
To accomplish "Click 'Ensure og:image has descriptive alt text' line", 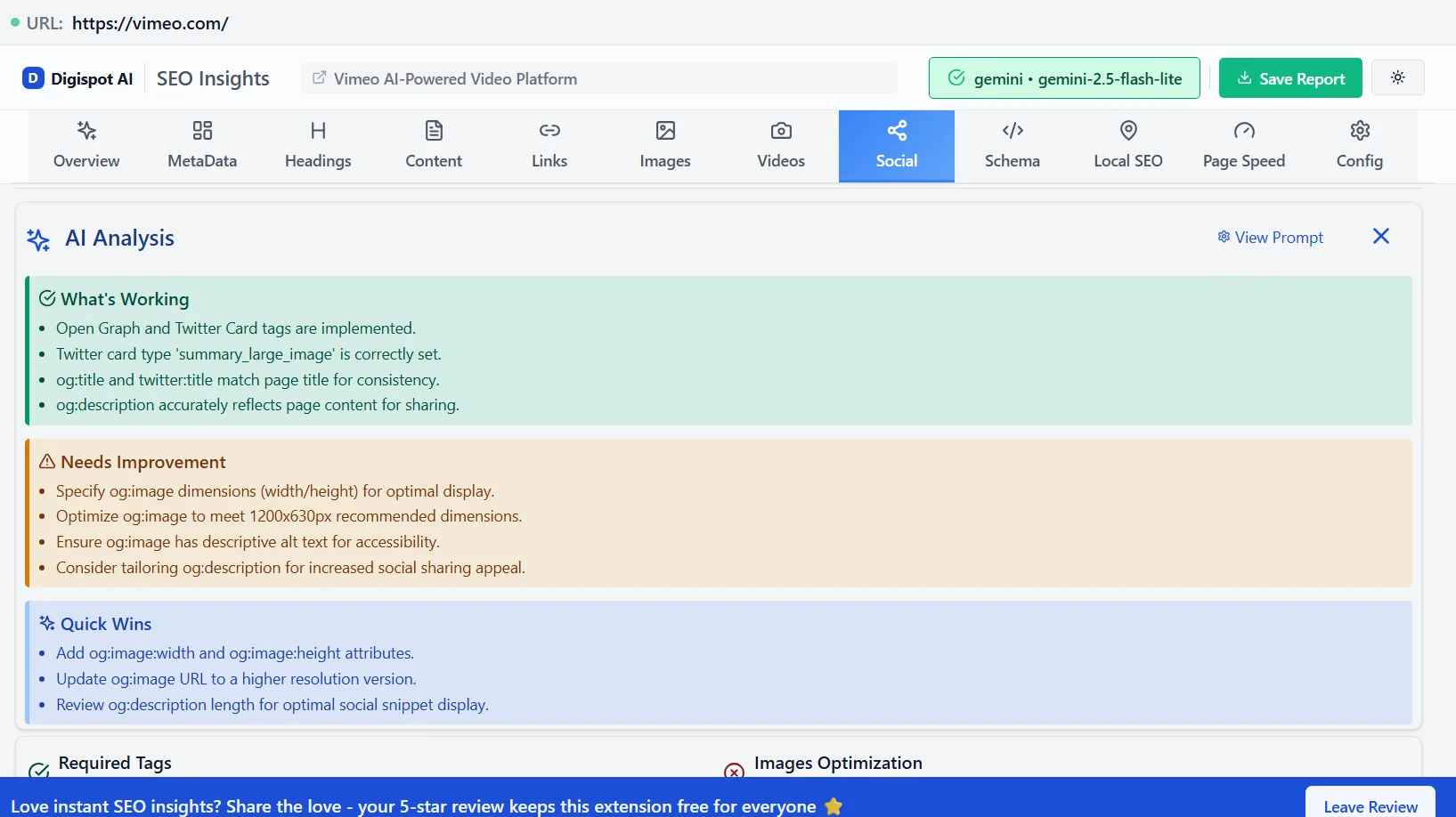I will pyautogui.click(x=248, y=542).
